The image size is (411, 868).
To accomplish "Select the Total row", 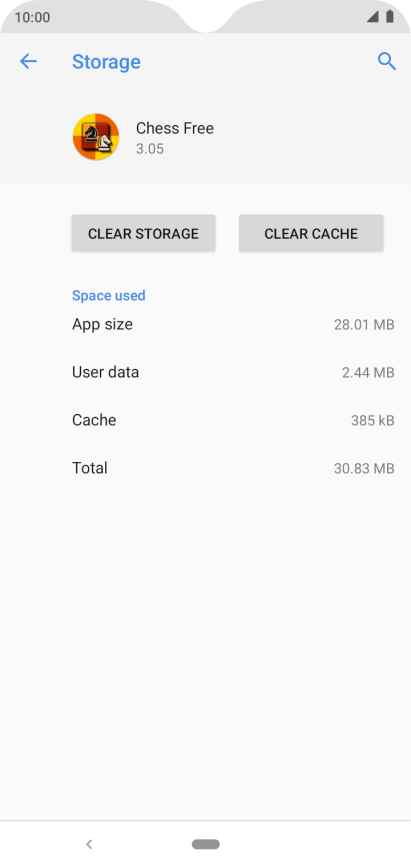I will 233,468.
